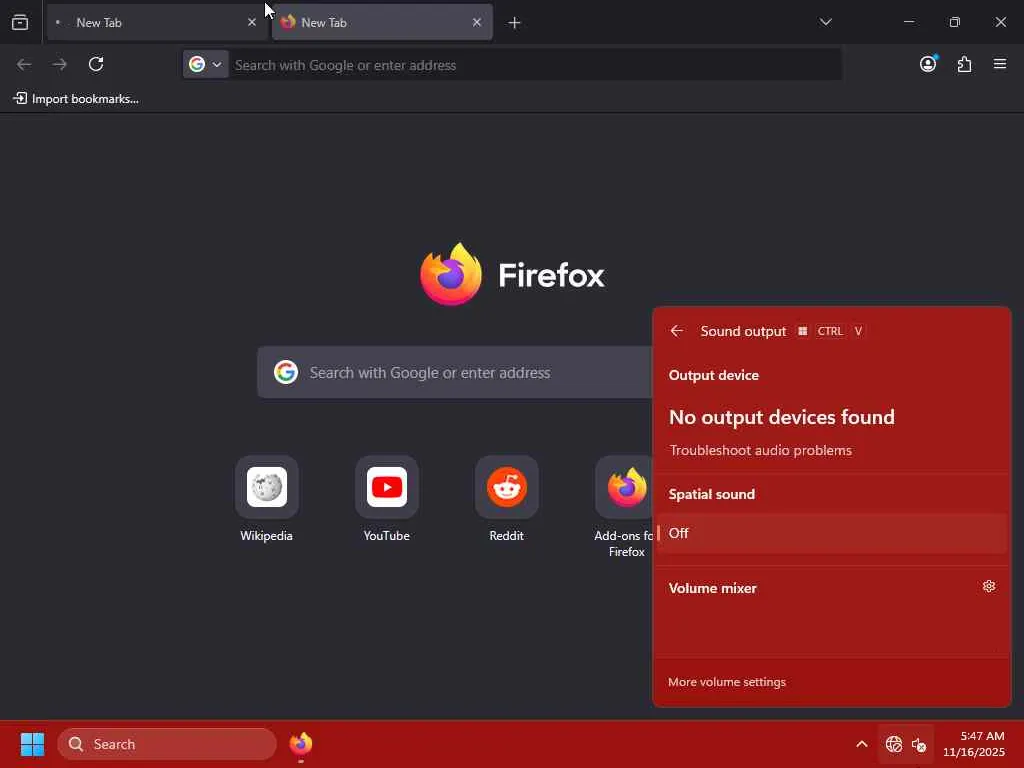Open the Firefox application hamburger menu
The width and height of the screenshot is (1024, 768).
pos(1000,64)
